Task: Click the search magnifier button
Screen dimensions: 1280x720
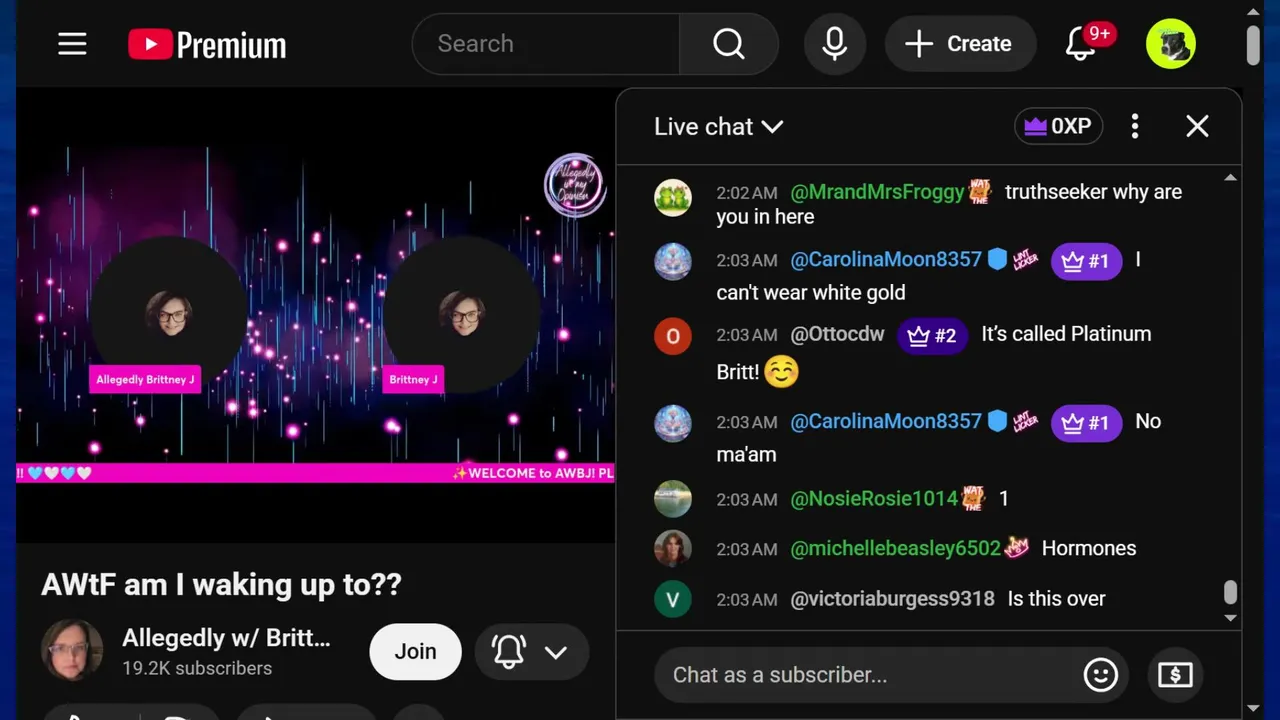Action: click(729, 44)
